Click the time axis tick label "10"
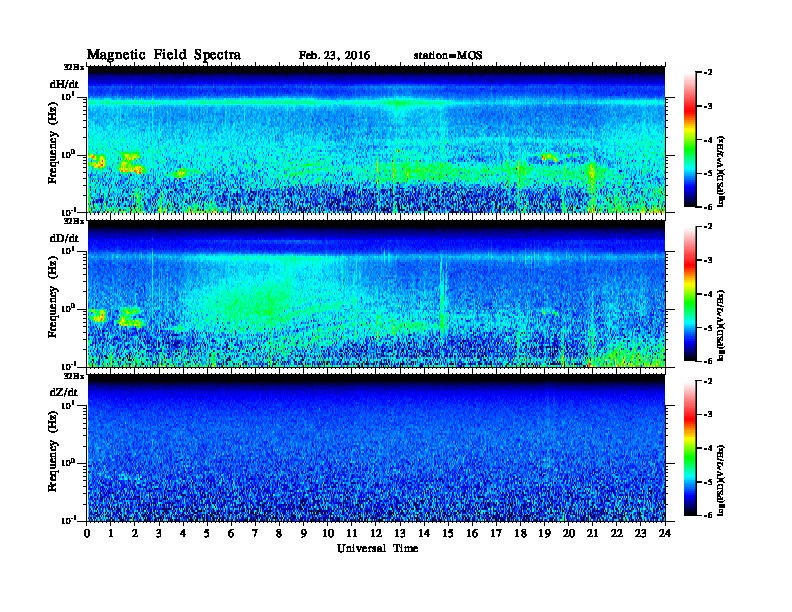The height and width of the screenshot is (612, 792). tap(328, 534)
